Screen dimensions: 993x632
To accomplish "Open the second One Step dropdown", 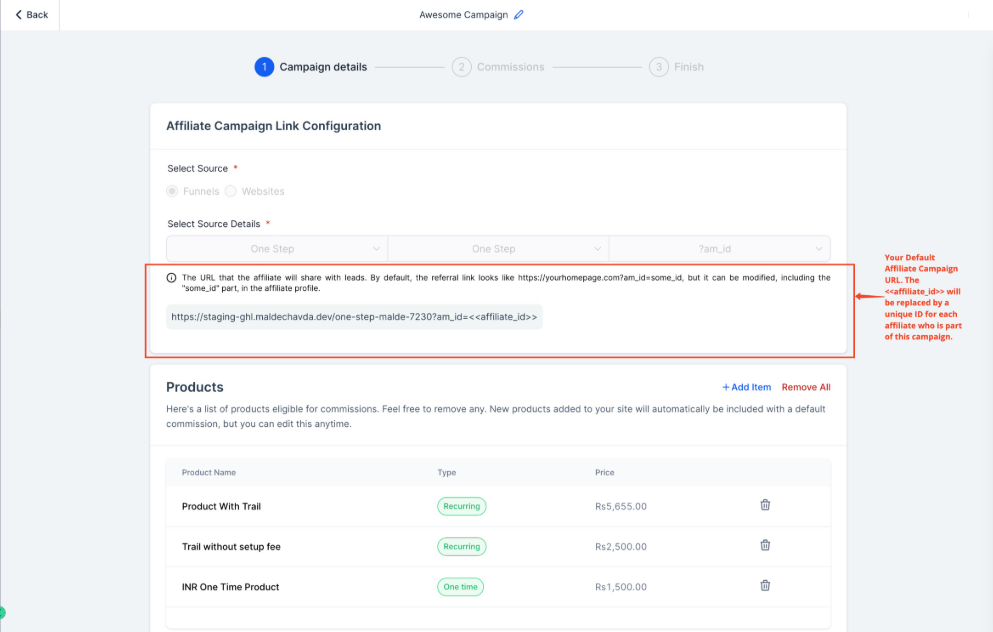I will pyautogui.click(x=498, y=249).
